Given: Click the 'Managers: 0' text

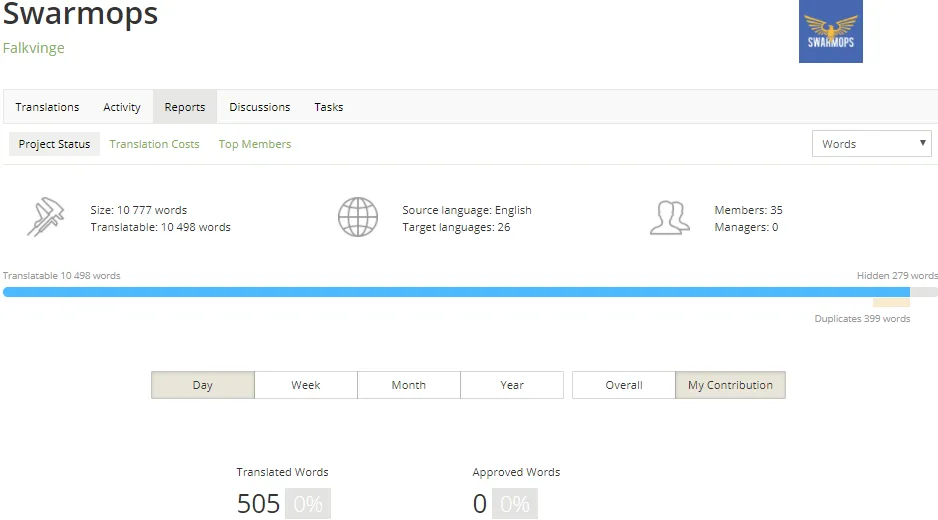Looking at the screenshot, I should (746, 227).
